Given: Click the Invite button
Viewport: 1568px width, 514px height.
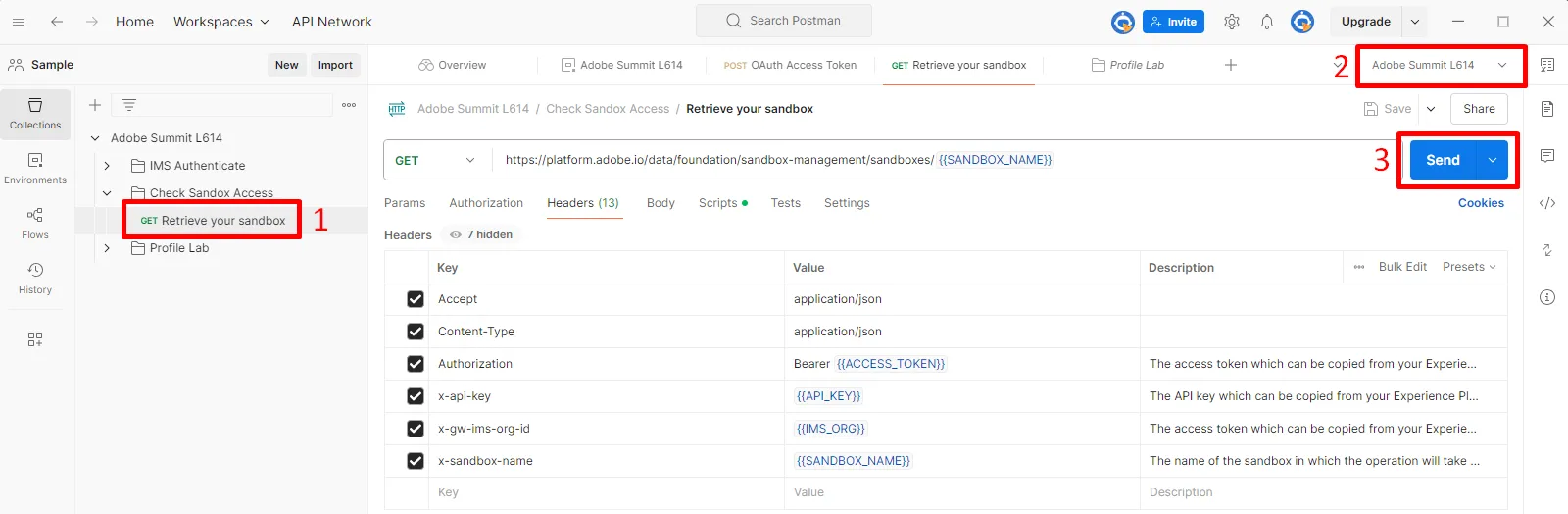Looking at the screenshot, I should (1173, 22).
